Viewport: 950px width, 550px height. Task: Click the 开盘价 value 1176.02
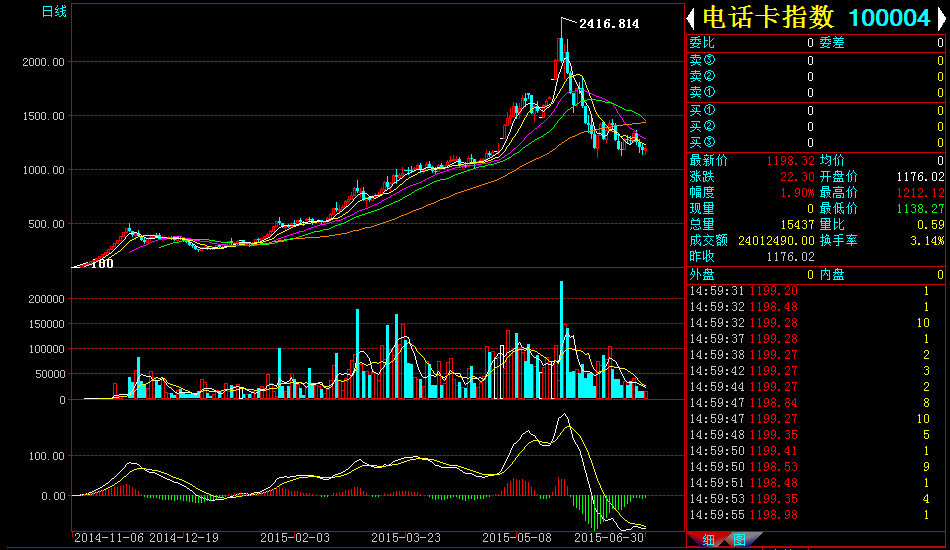pyautogui.click(x=920, y=177)
